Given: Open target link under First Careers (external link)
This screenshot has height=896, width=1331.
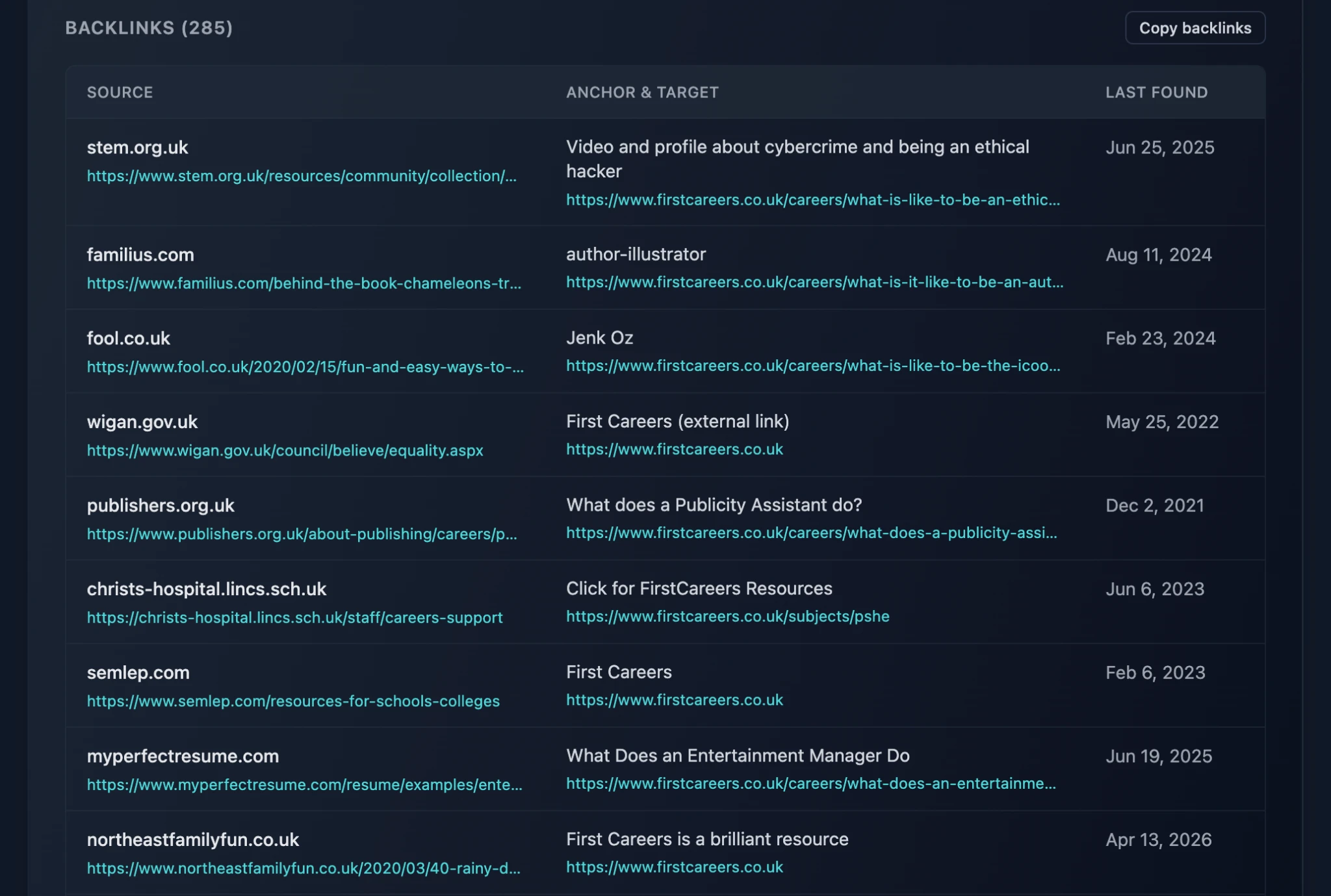Looking at the screenshot, I should pos(674,449).
